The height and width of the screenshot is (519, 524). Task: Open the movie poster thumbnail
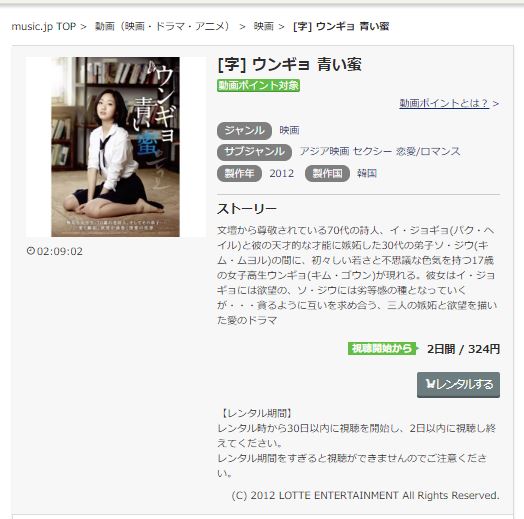click(x=116, y=147)
